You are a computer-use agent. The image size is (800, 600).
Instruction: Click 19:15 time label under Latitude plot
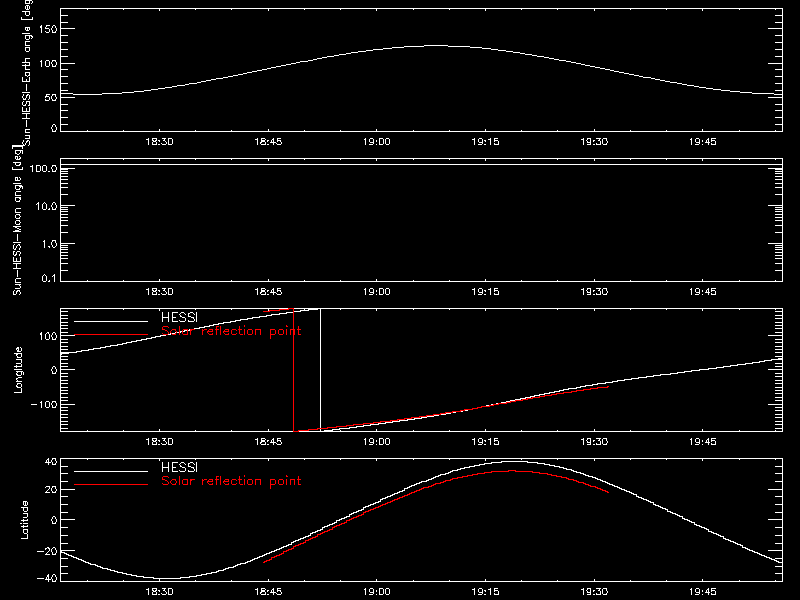click(x=485, y=592)
